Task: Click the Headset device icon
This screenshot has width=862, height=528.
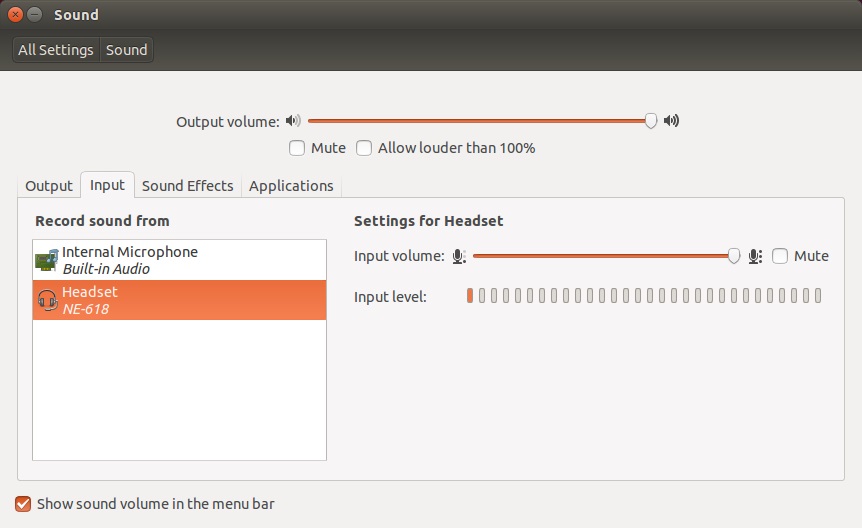Action: point(46,300)
